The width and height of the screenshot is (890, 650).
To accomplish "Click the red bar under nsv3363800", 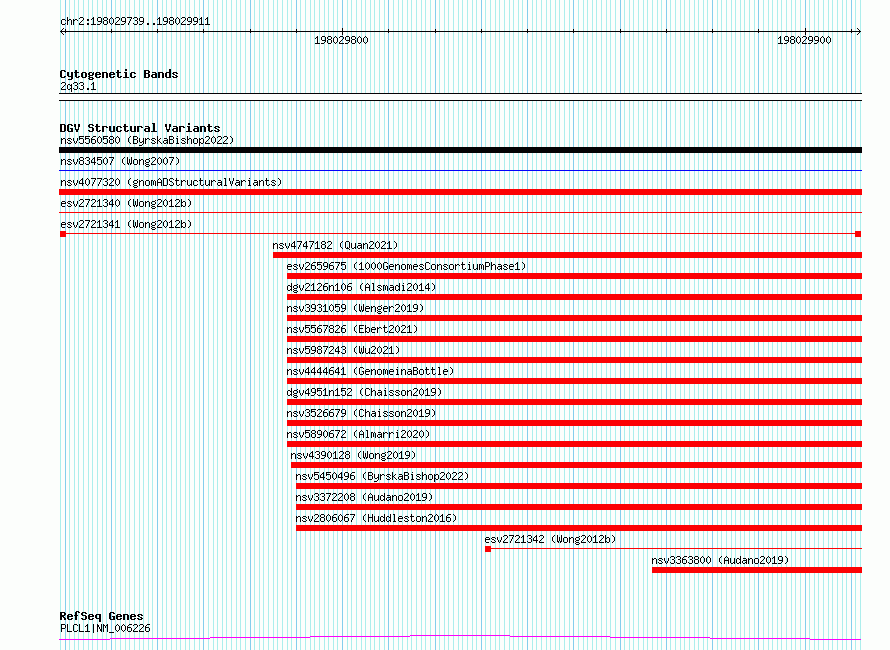I will [x=757, y=570].
